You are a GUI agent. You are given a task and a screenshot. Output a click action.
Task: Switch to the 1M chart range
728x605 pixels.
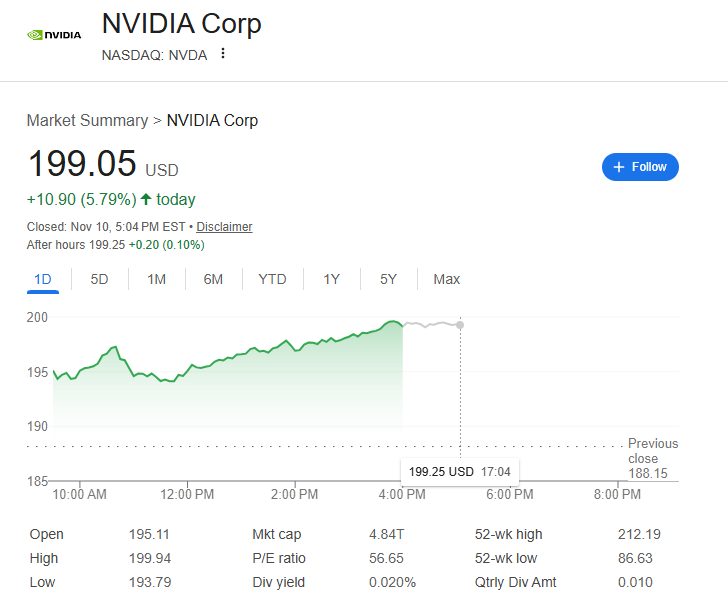pos(156,279)
